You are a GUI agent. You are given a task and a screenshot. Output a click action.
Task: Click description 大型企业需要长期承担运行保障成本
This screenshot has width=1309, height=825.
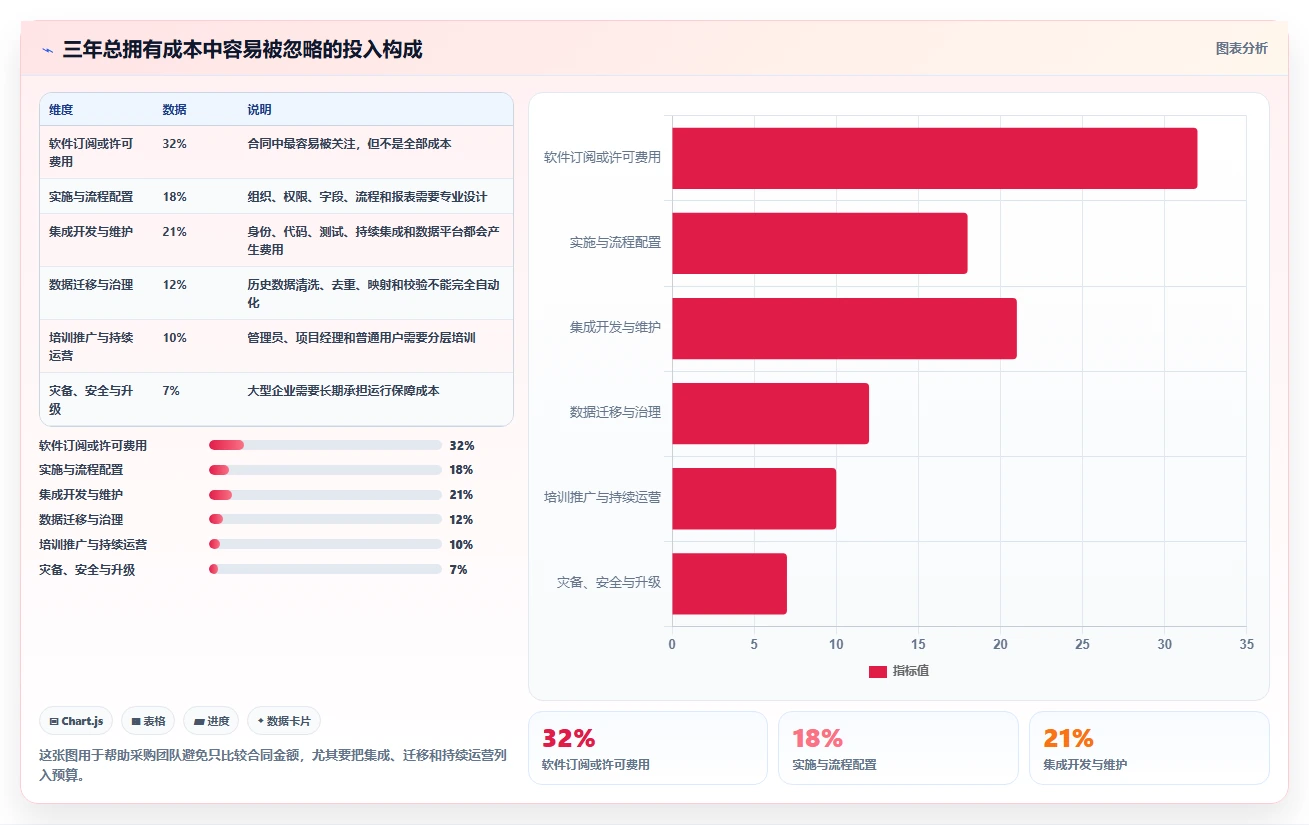pos(343,391)
